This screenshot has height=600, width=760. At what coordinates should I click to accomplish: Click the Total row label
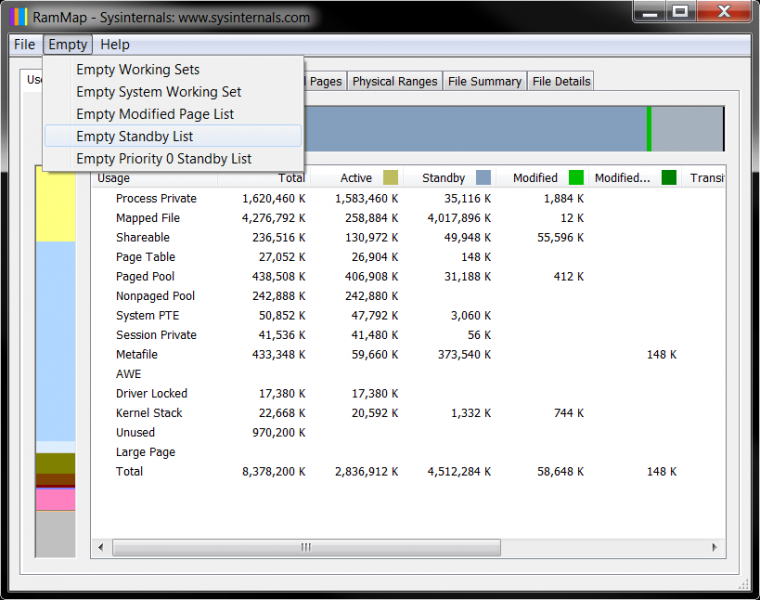point(129,472)
